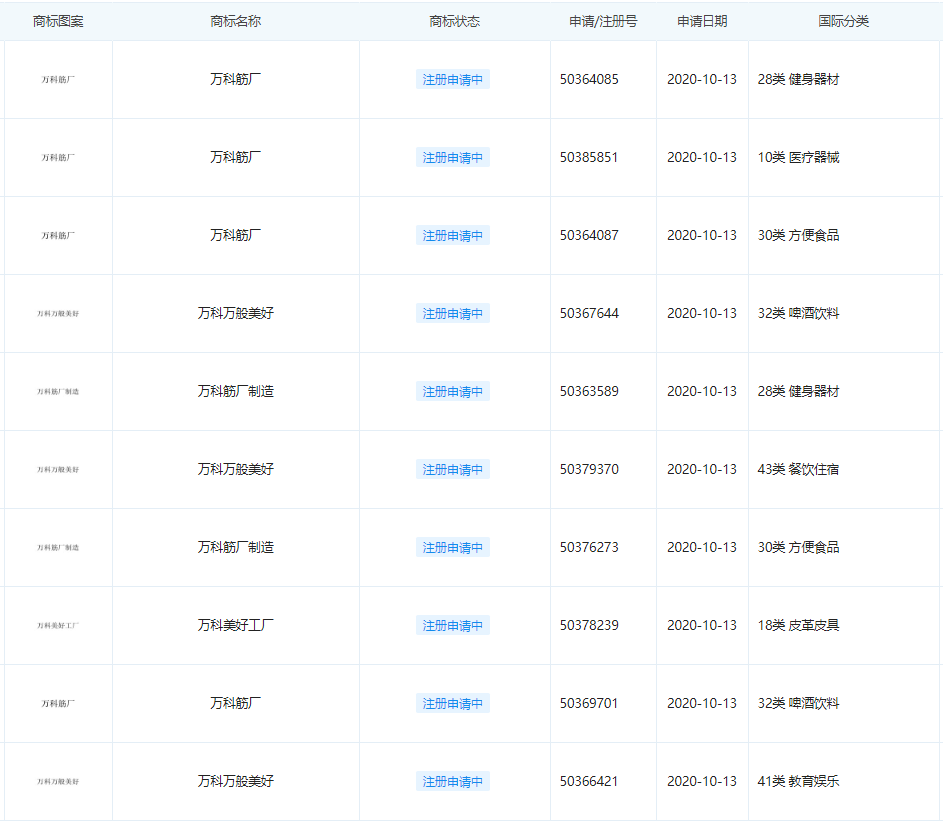Open trademark image thumbnail for application 50376273
The height and width of the screenshot is (825, 943).
(58, 547)
